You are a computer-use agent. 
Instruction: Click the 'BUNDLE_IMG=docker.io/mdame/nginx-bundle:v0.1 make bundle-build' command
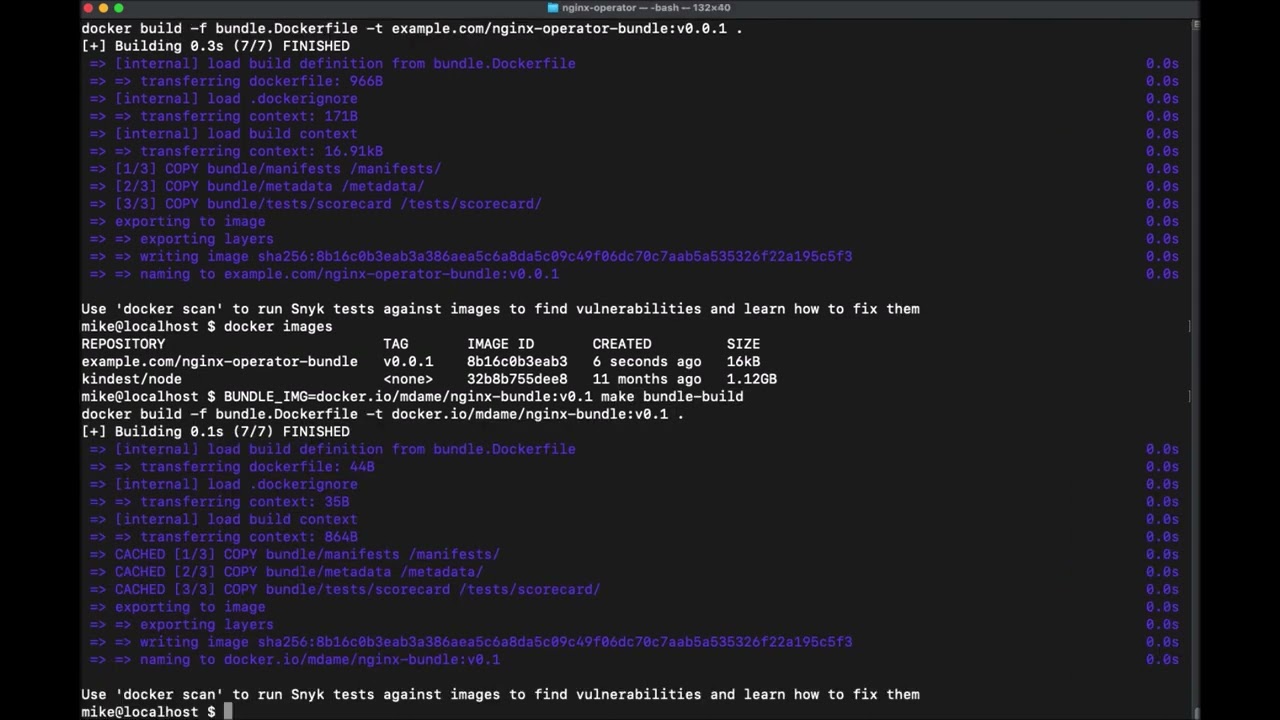[484, 396]
